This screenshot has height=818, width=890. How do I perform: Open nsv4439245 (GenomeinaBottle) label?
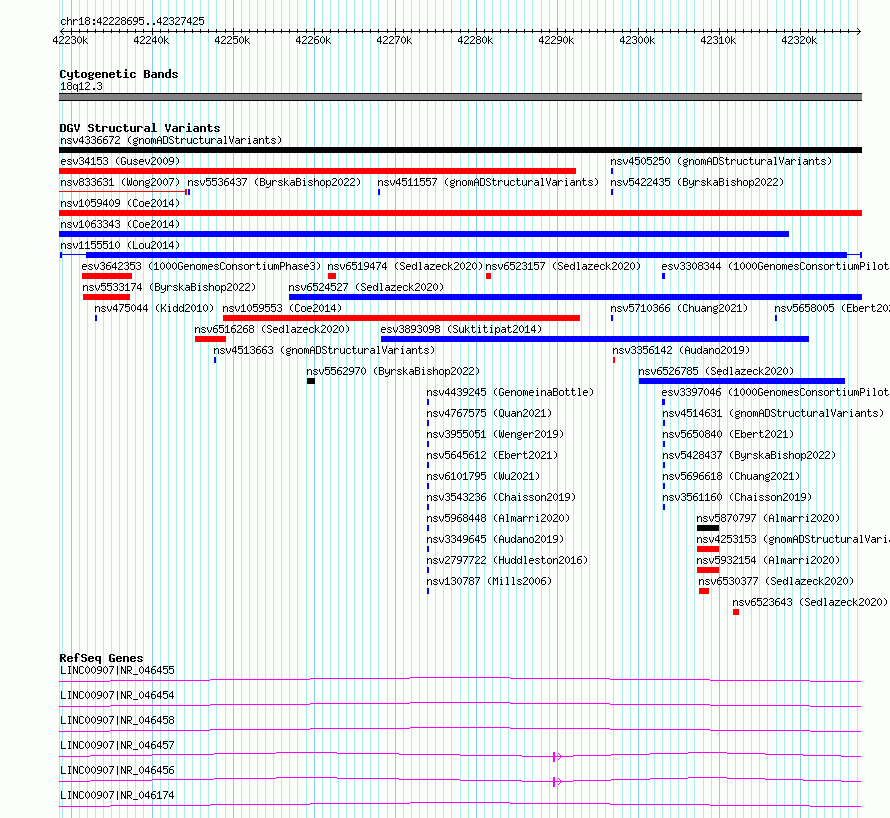click(510, 392)
